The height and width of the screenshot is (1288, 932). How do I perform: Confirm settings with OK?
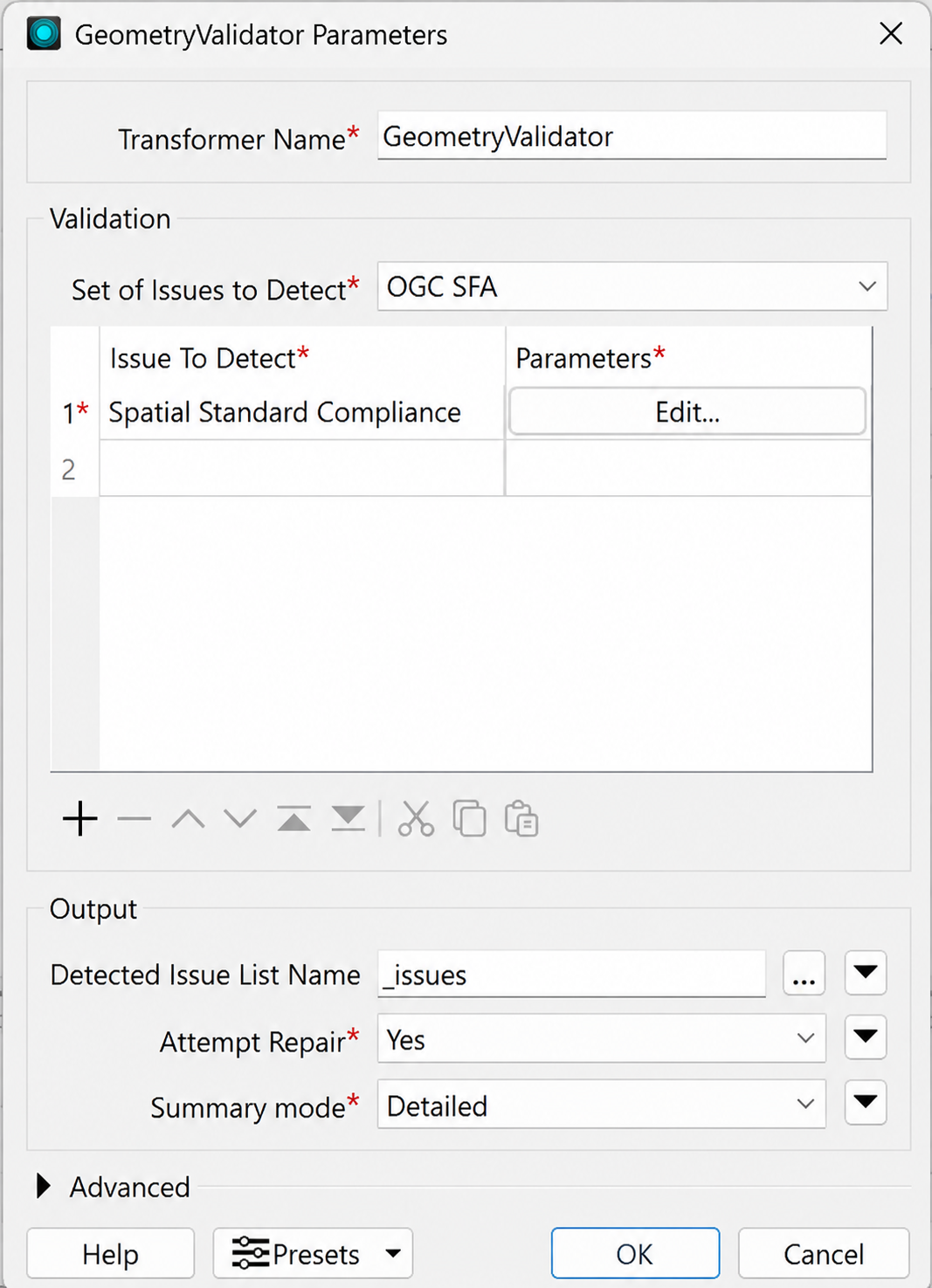pos(635,1254)
